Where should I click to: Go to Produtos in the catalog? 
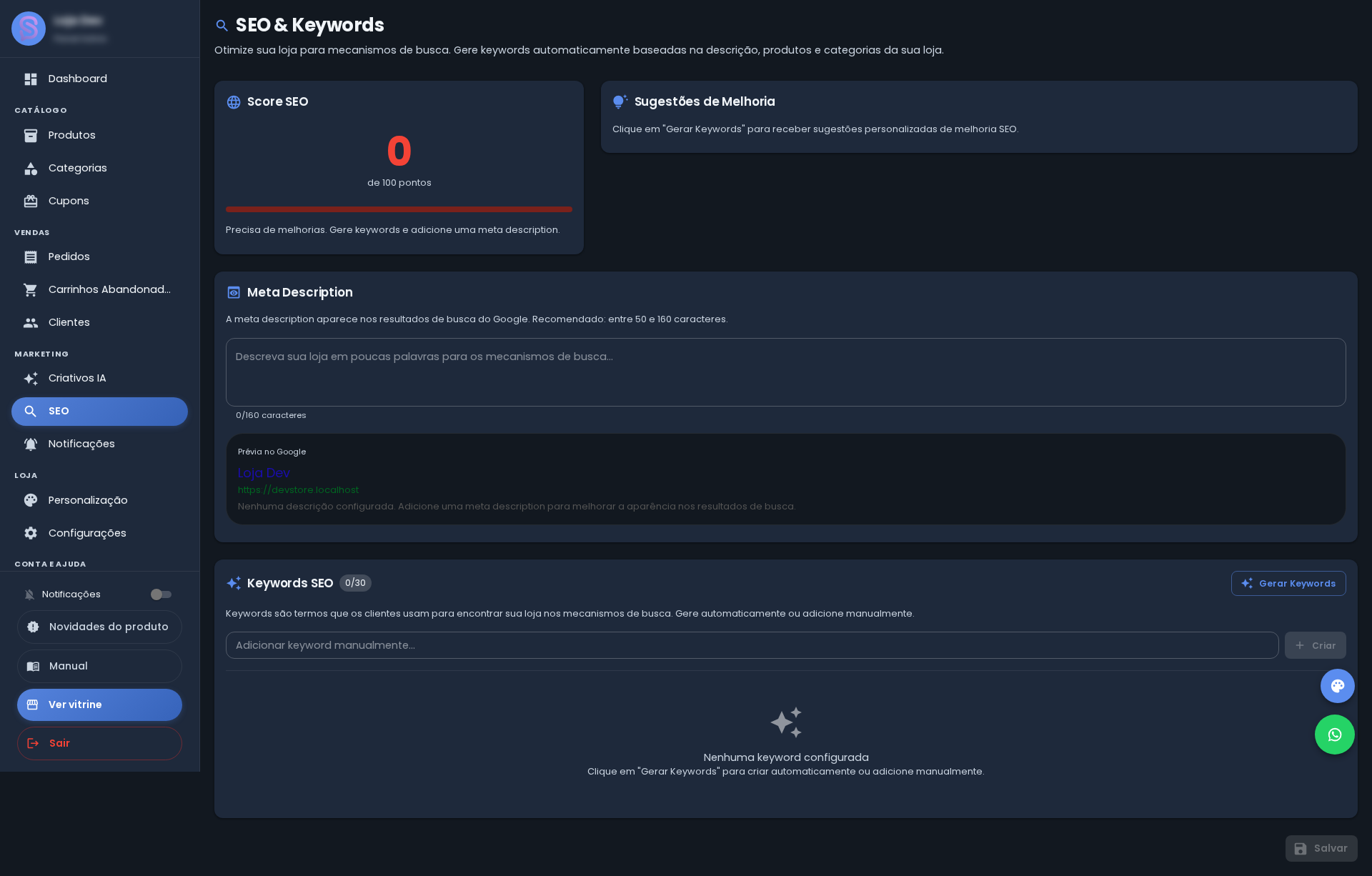pyautogui.click(x=99, y=136)
